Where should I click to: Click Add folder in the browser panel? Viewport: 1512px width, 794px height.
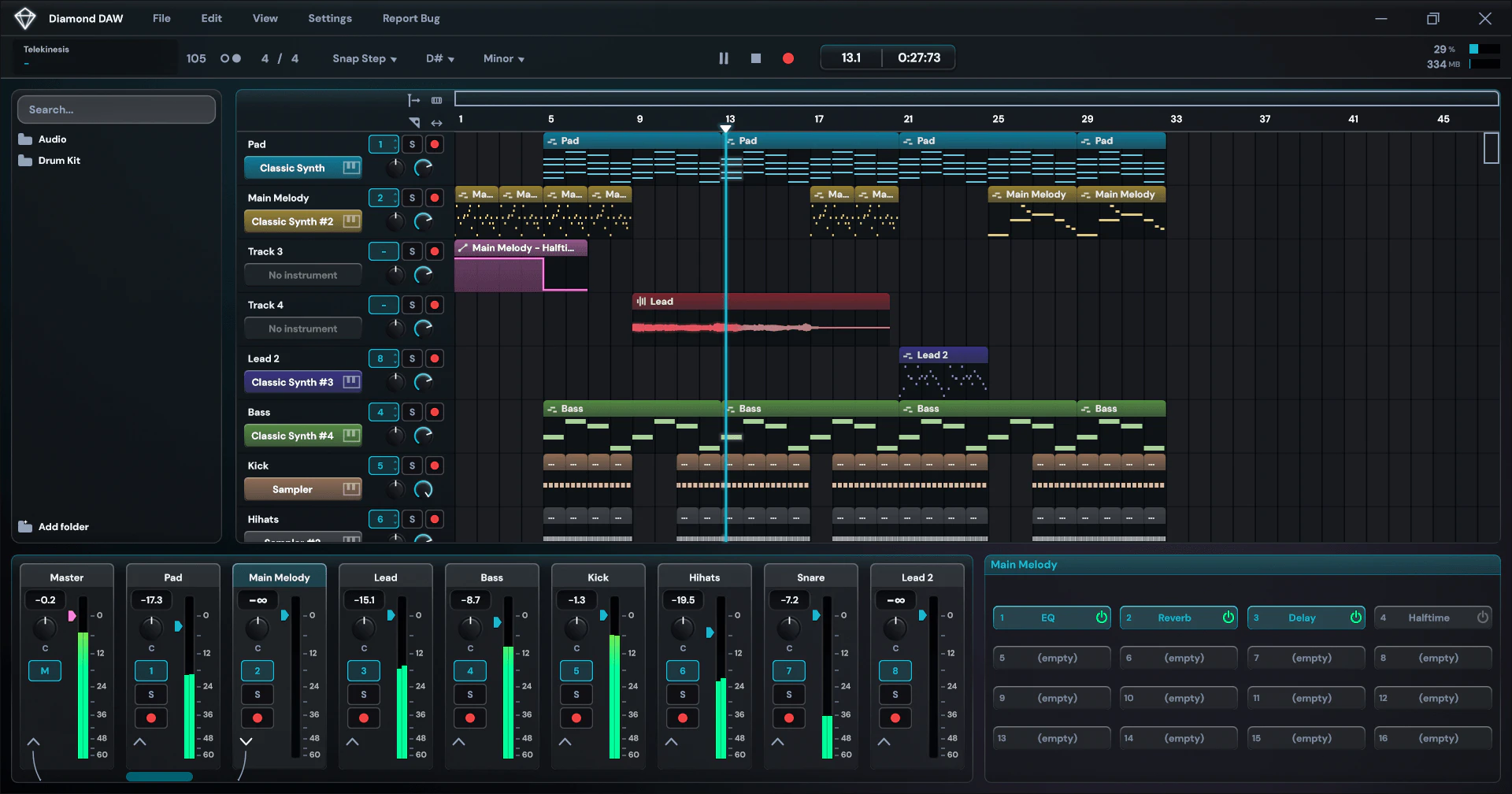pyautogui.click(x=54, y=526)
